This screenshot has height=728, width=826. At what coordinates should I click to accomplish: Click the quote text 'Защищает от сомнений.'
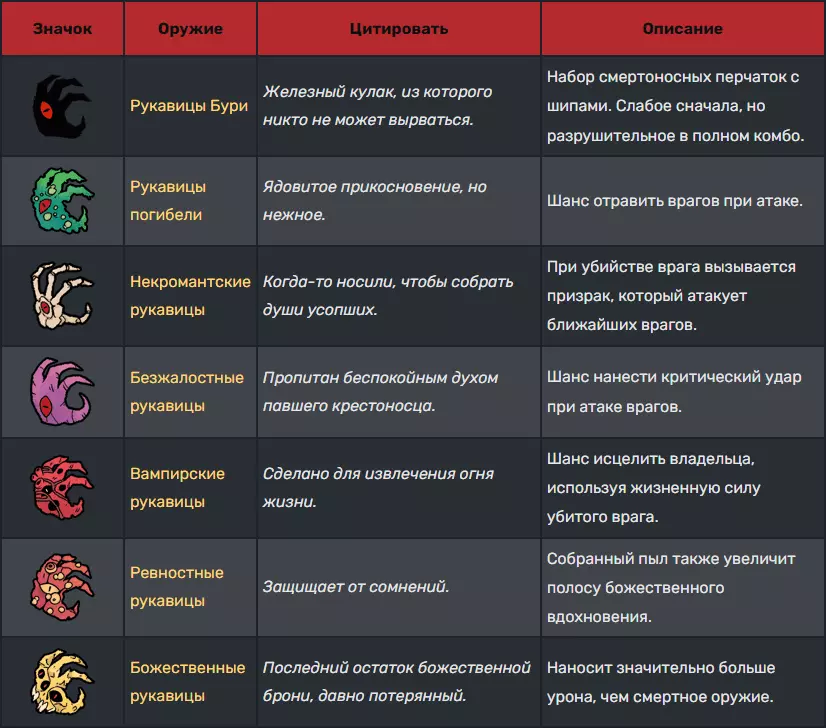click(x=356, y=587)
